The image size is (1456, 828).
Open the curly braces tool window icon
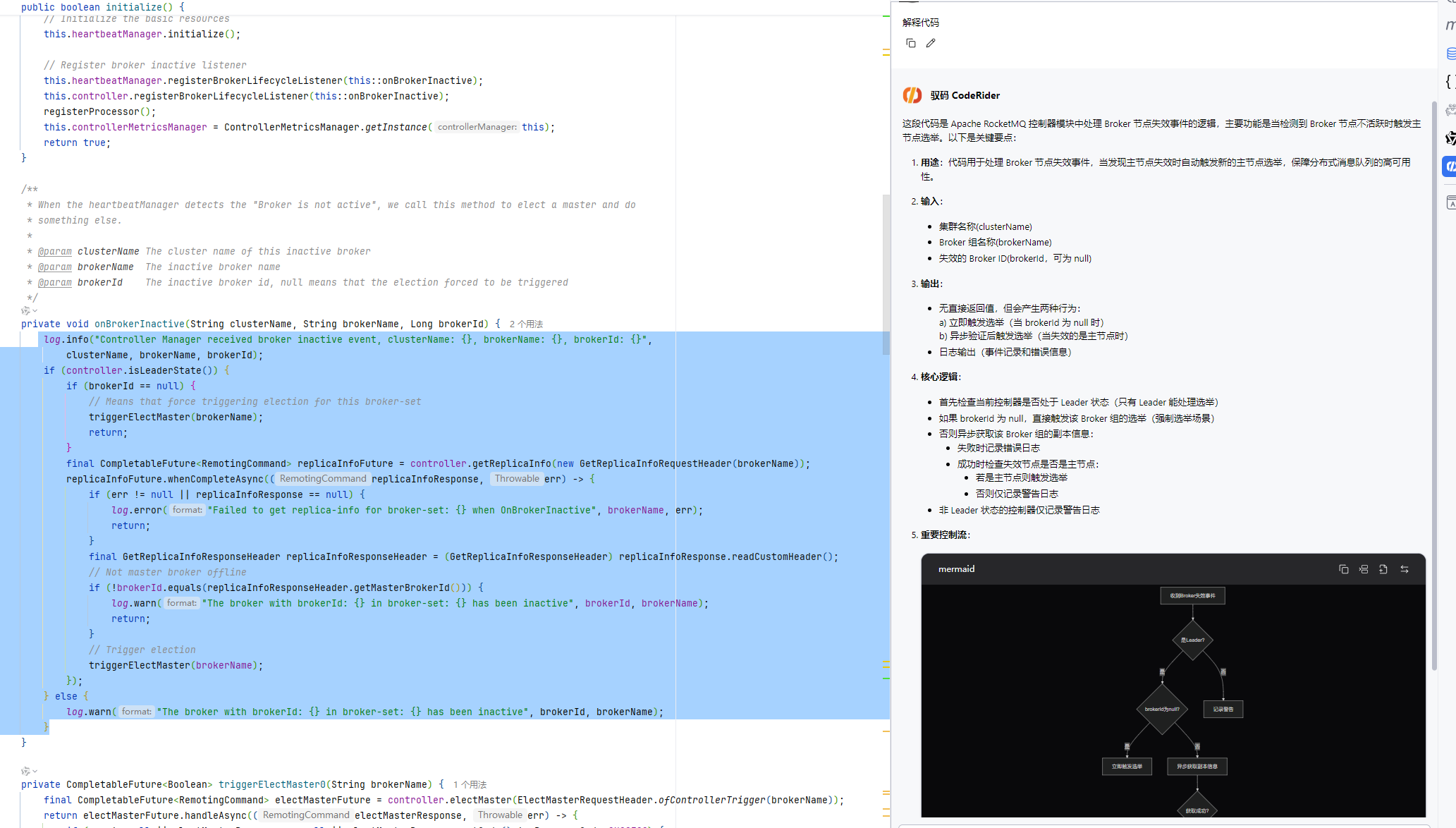click(x=1450, y=82)
